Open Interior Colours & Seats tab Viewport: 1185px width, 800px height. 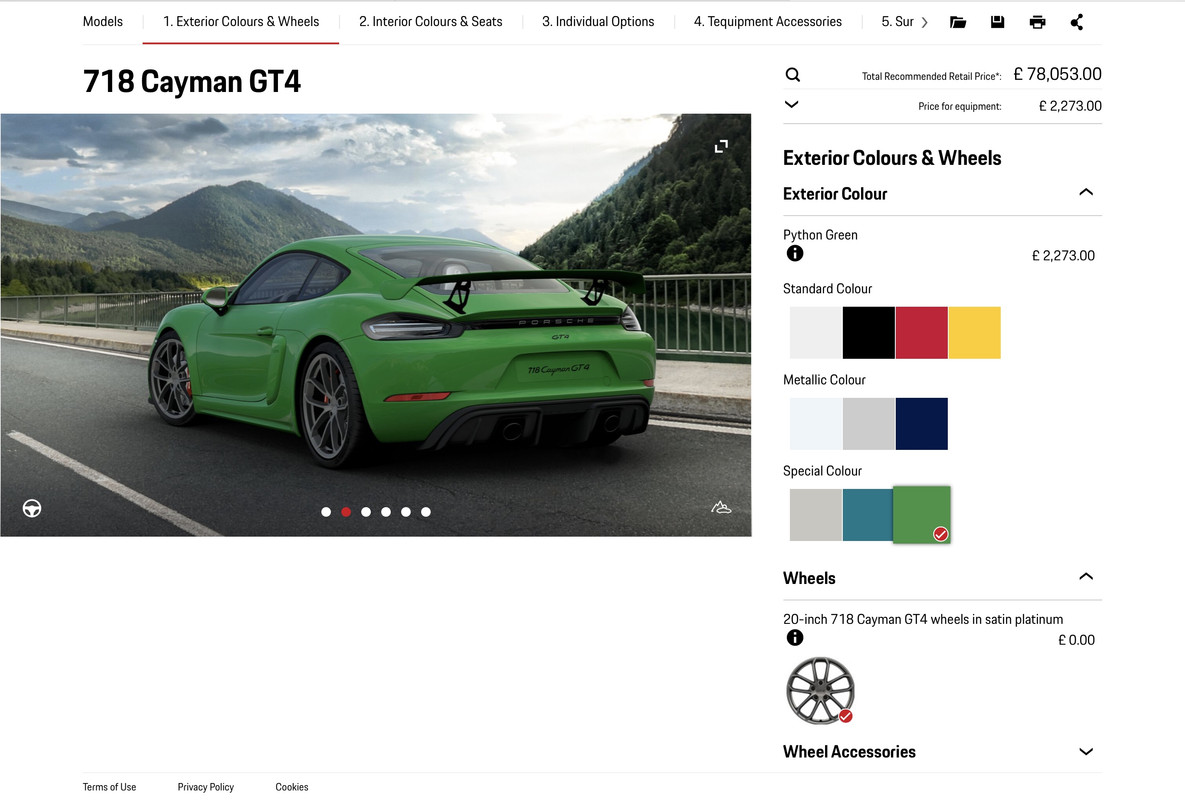click(431, 22)
